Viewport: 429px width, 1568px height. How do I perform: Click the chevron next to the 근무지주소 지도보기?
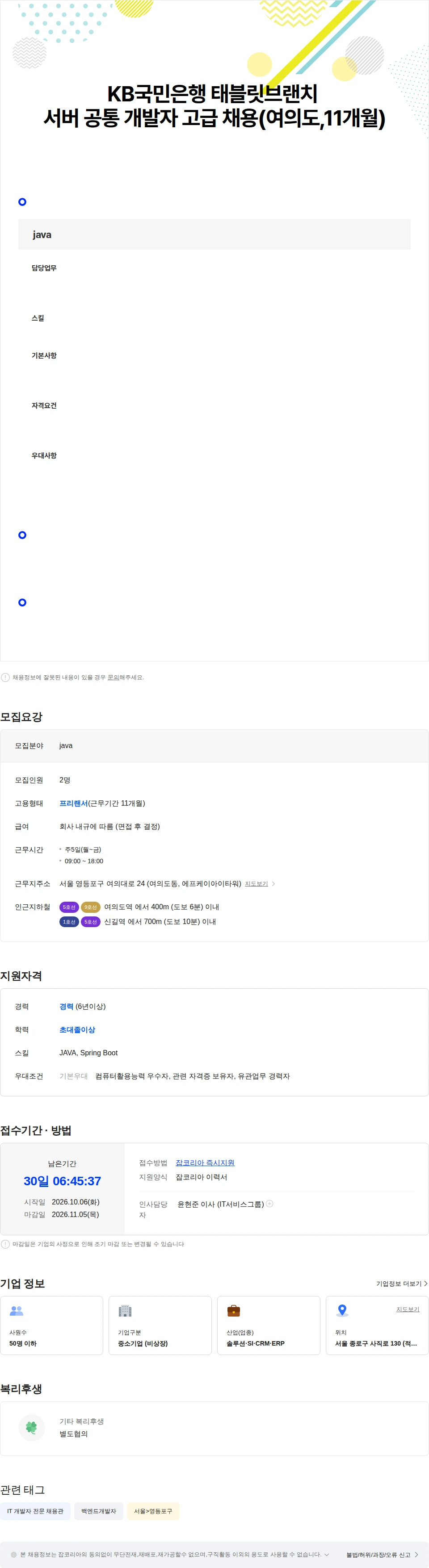click(273, 884)
